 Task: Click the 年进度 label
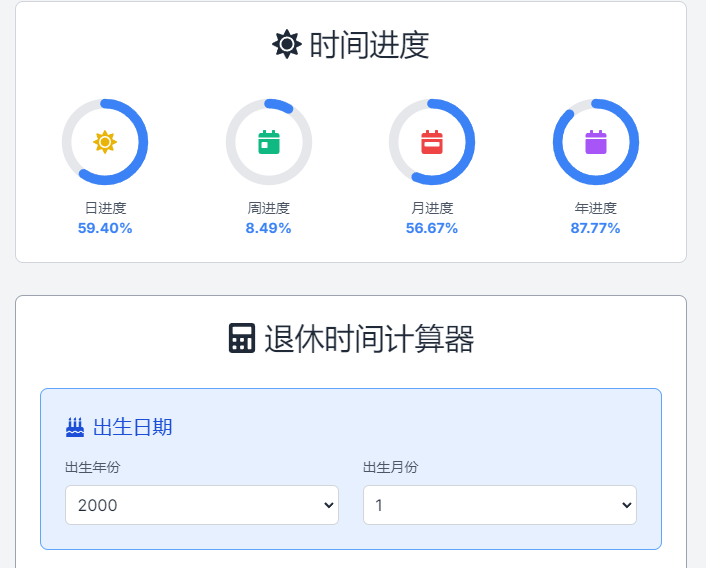coord(595,208)
